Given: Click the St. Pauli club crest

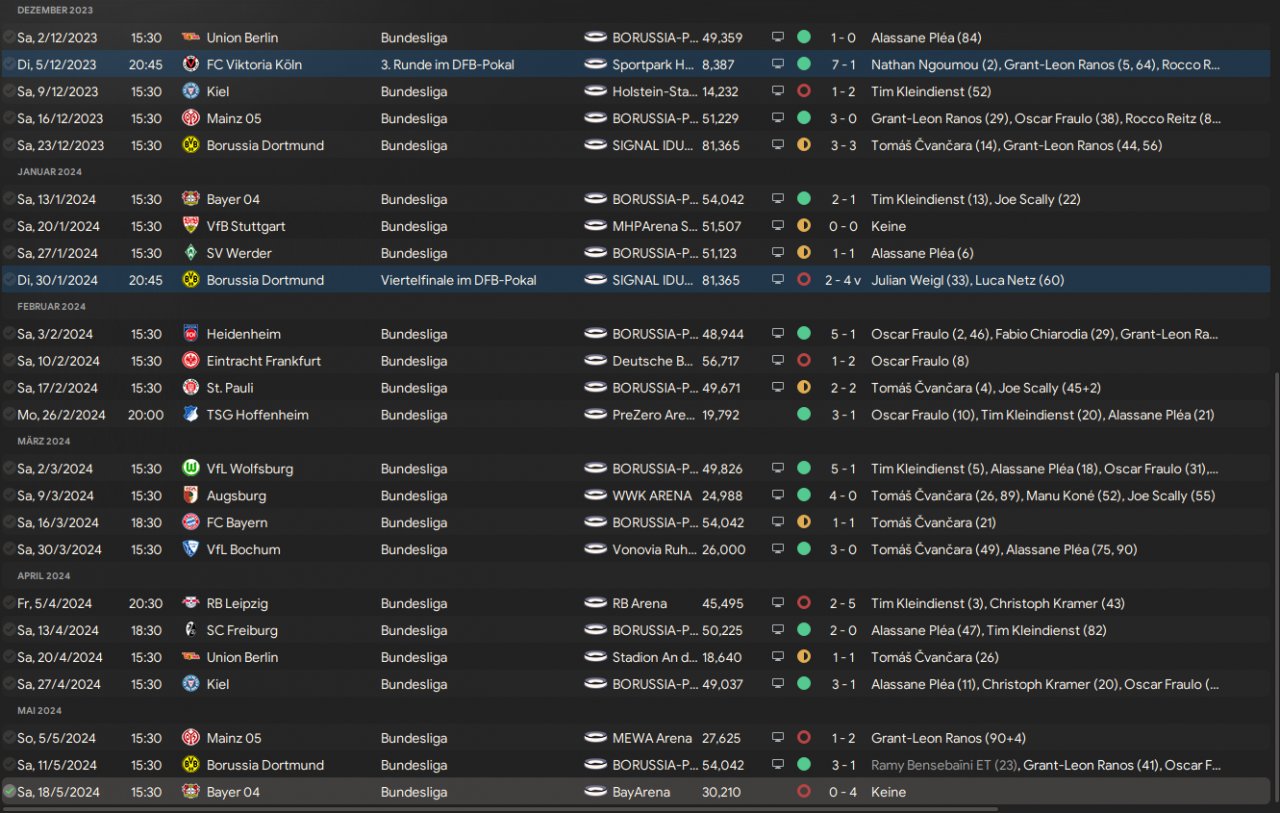Looking at the screenshot, I should point(191,389).
